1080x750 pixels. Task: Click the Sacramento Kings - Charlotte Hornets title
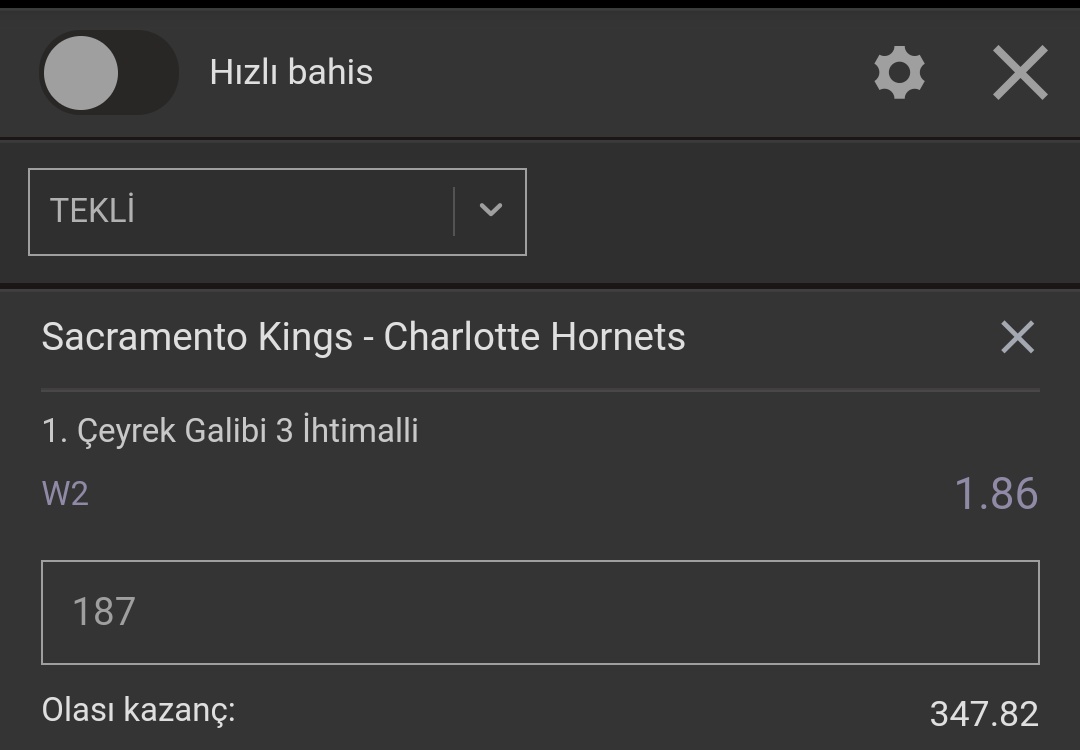[x=364, y=337]
